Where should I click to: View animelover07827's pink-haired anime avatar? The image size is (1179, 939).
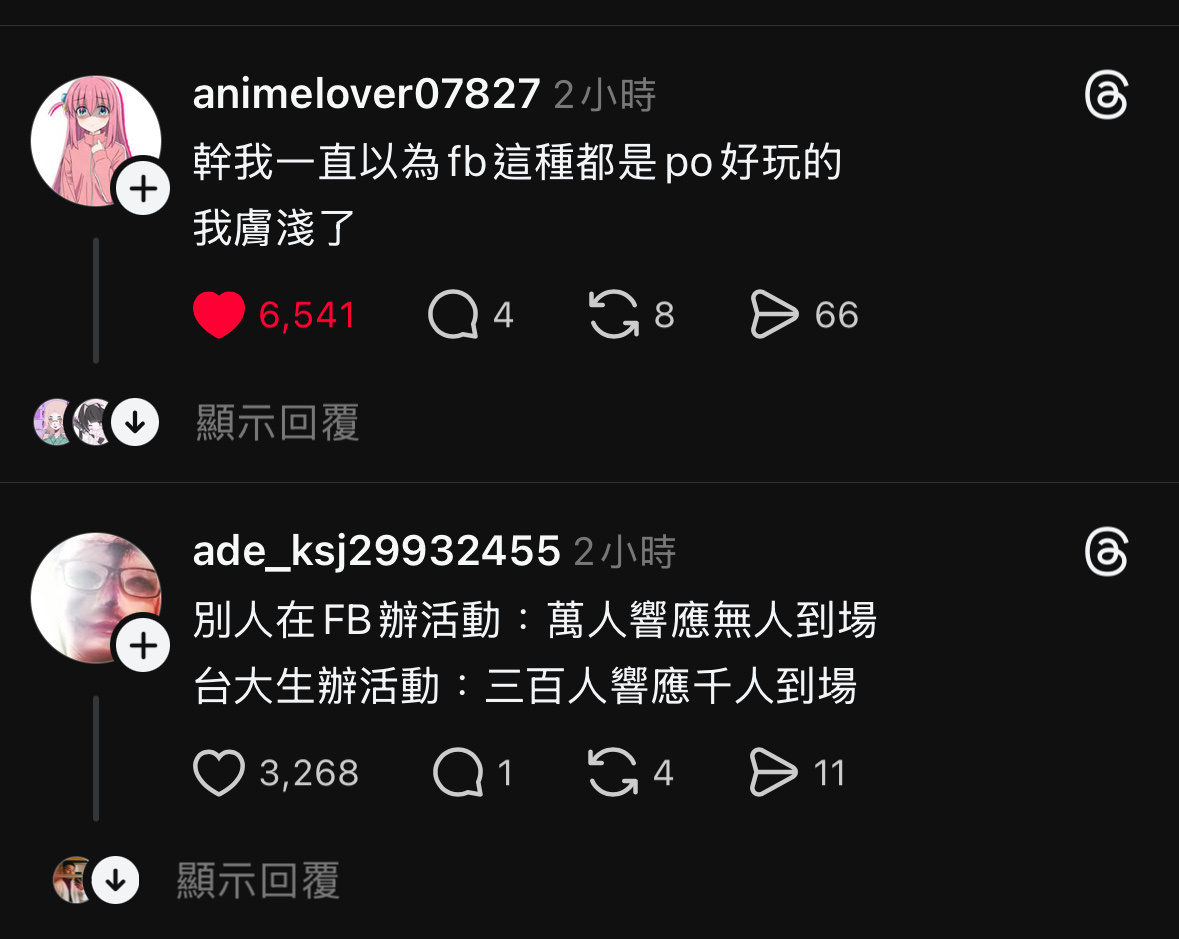point(95,141)
